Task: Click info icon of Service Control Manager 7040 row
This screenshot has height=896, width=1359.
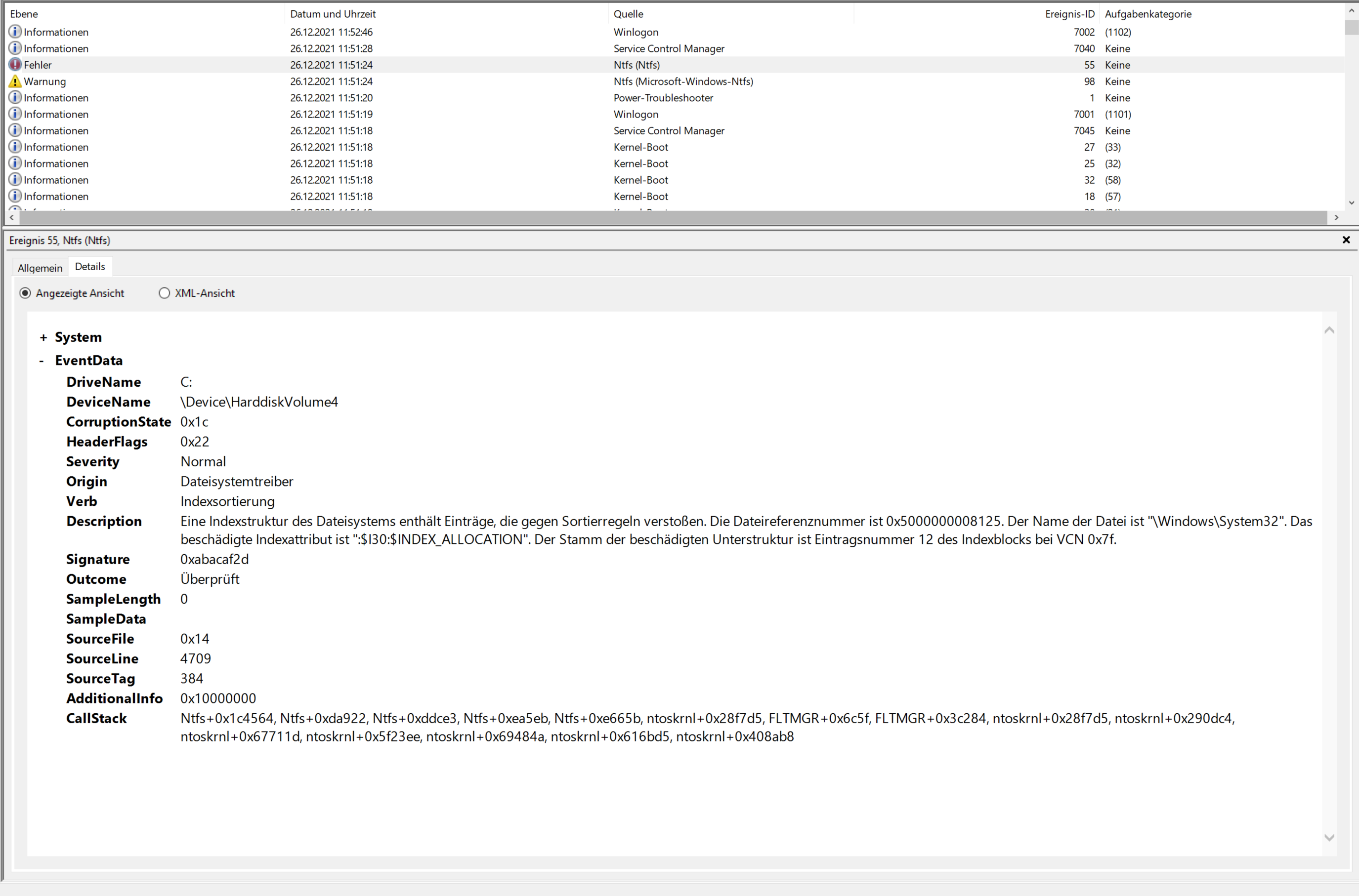Action: coord(15,48)
